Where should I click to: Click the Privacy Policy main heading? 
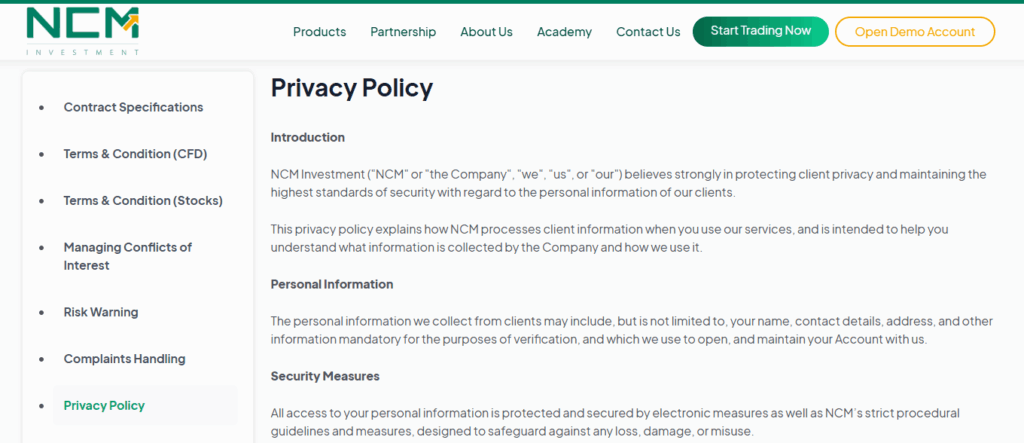click(x=351, y=88)
